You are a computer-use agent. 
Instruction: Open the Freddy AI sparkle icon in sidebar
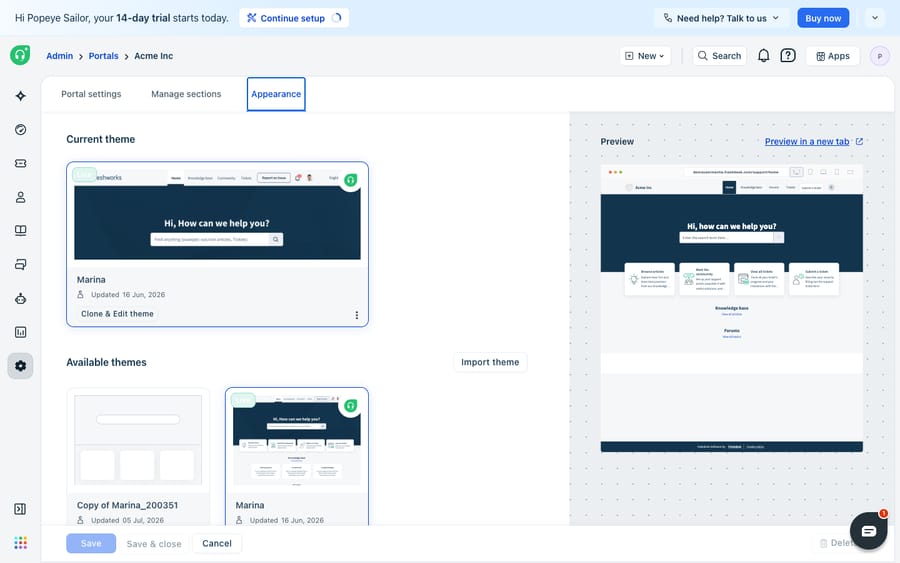[x=21, y=96]
